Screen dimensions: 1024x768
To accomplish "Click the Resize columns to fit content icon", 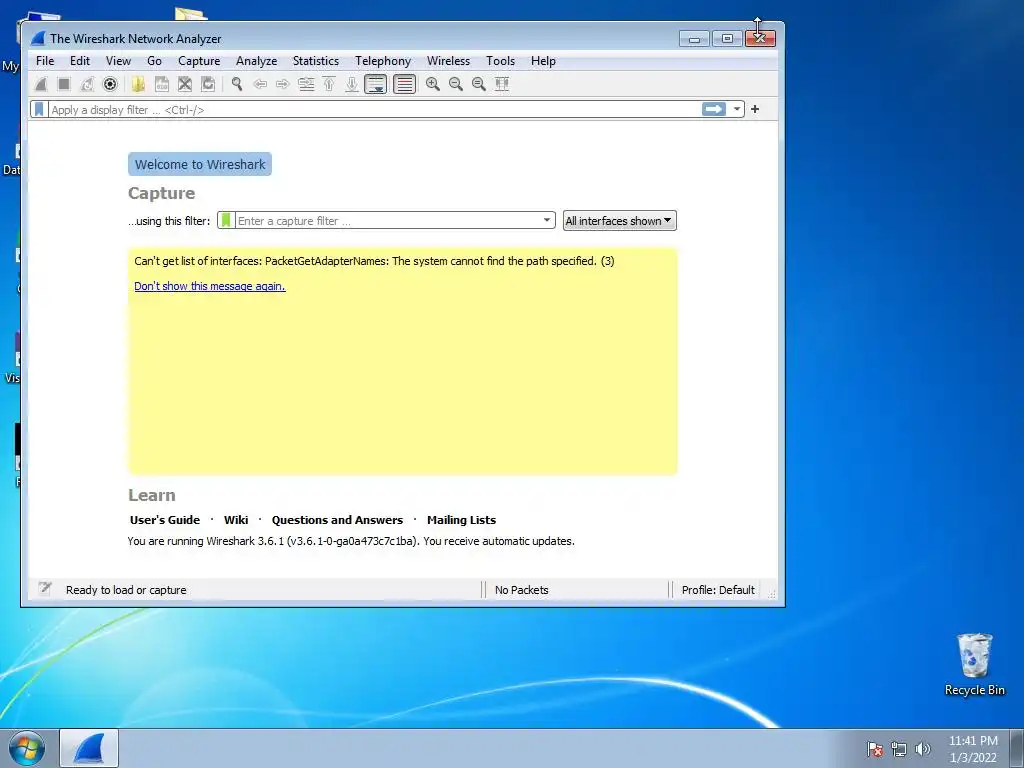I will click(502, 84).
